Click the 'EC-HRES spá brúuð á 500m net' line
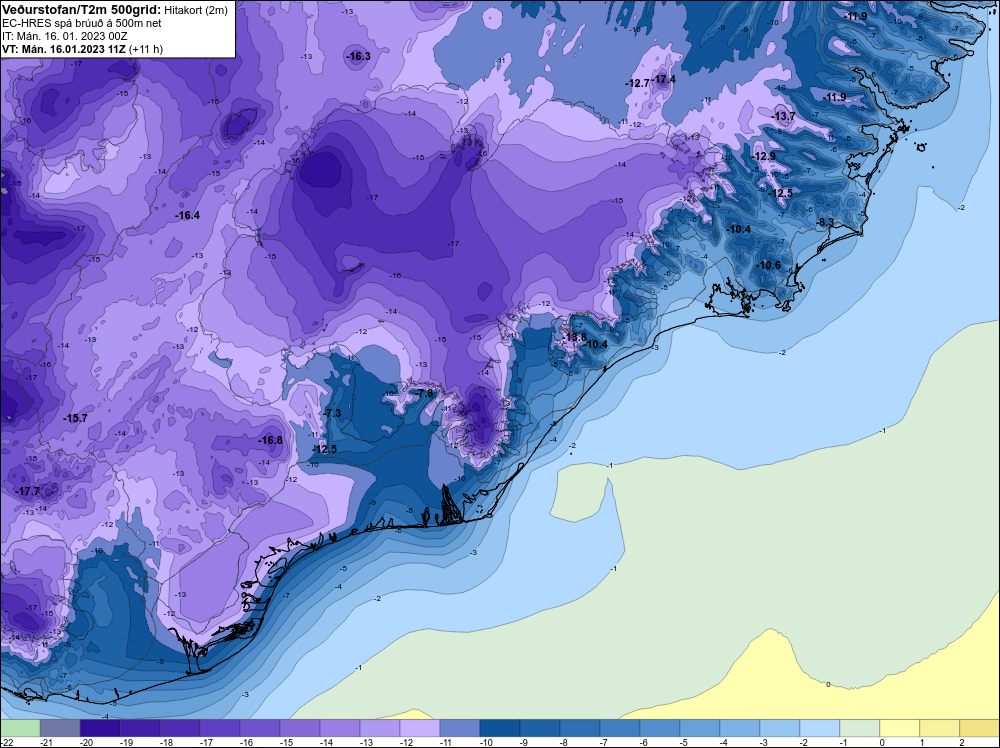1000x748 pixels. coord(82,23)
